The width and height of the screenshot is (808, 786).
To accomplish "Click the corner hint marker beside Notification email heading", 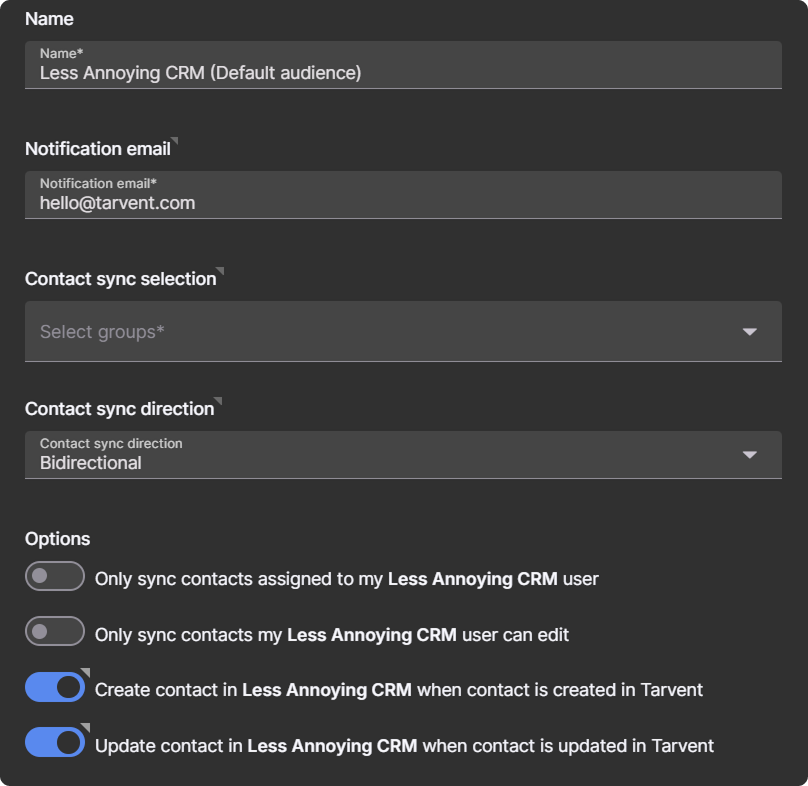I will click(175, 141).
